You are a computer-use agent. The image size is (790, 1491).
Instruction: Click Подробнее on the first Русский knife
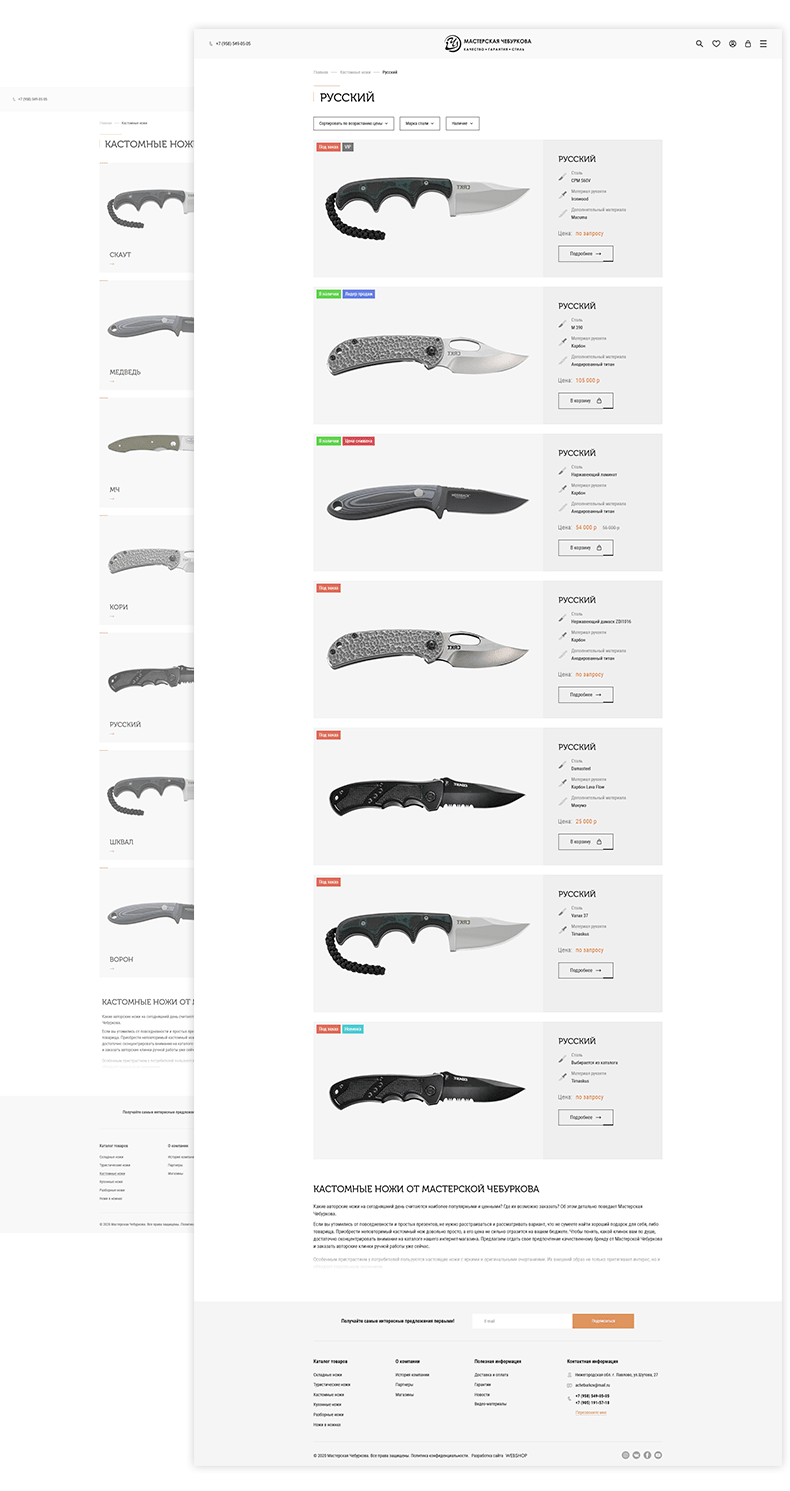coord(586,254)
